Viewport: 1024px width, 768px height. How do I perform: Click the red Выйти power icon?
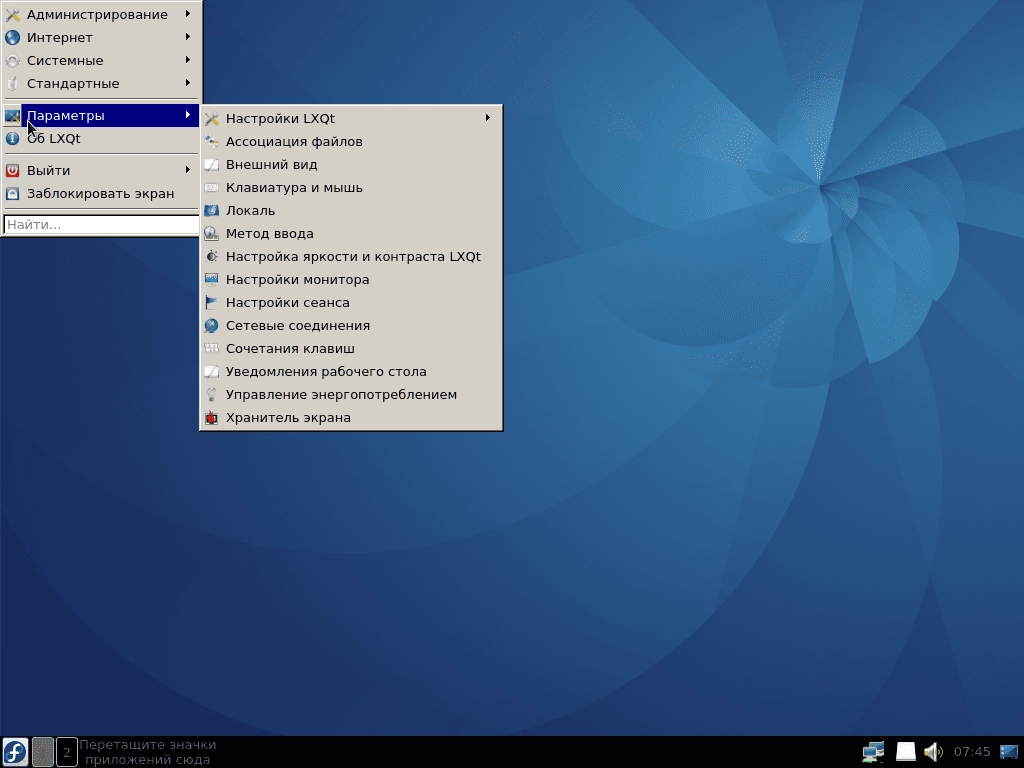[12, 170]
